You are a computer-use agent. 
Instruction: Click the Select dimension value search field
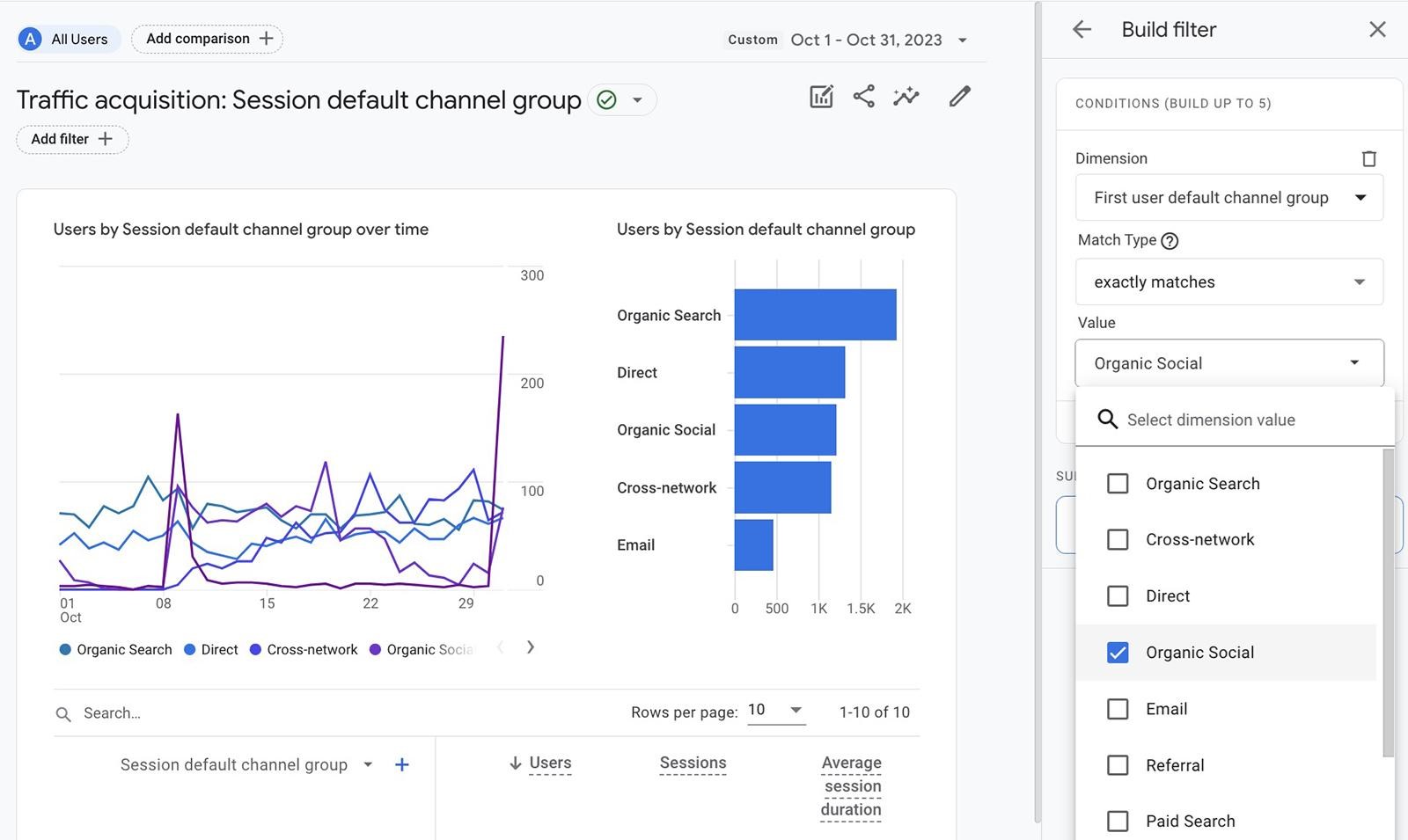tap(1235, 420)
